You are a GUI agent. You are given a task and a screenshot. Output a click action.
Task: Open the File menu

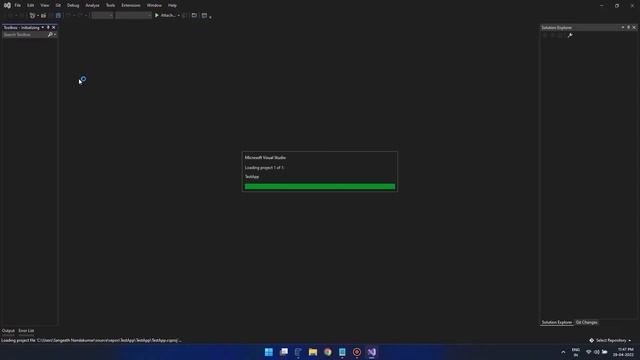(x=18, y=5)
